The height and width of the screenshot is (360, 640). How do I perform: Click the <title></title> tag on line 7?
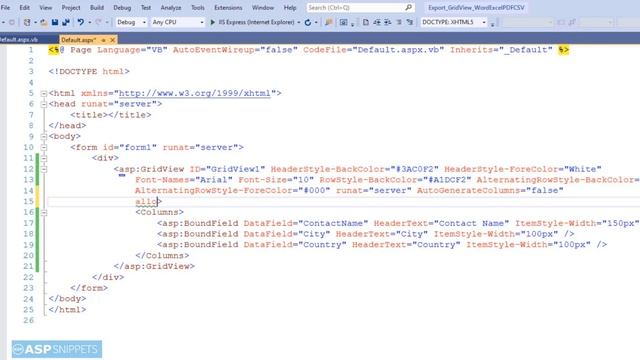click(111, 115)
